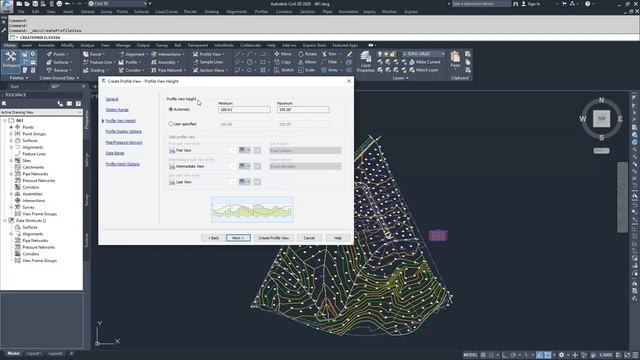Select the Trim tool
The image size is (640, 360).
(329, 54)
